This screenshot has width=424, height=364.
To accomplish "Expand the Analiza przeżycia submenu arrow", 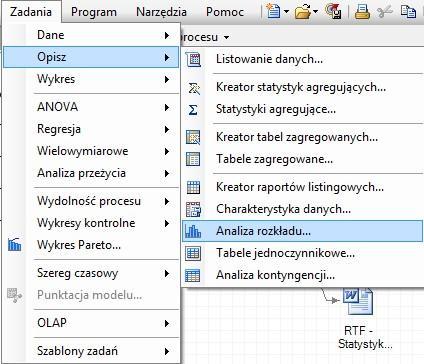I will (x=167, y=173).
